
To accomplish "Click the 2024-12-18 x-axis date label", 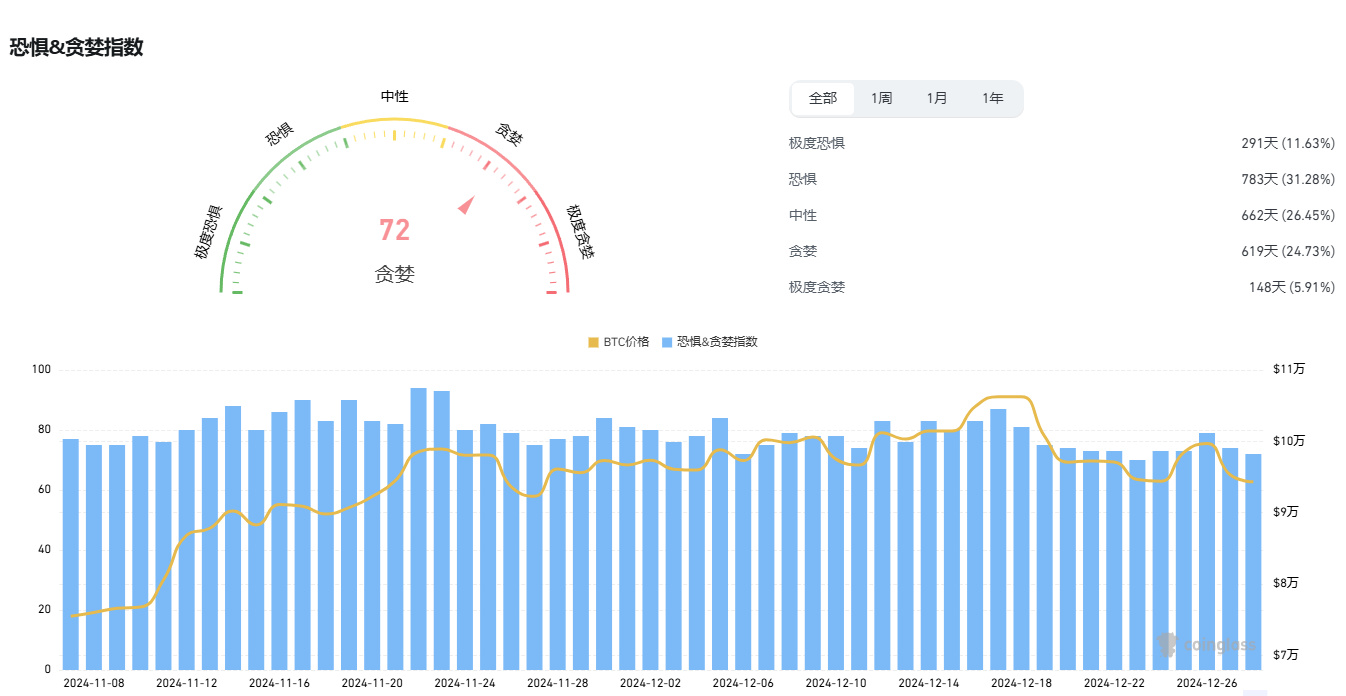I will tap(1021, 683).
